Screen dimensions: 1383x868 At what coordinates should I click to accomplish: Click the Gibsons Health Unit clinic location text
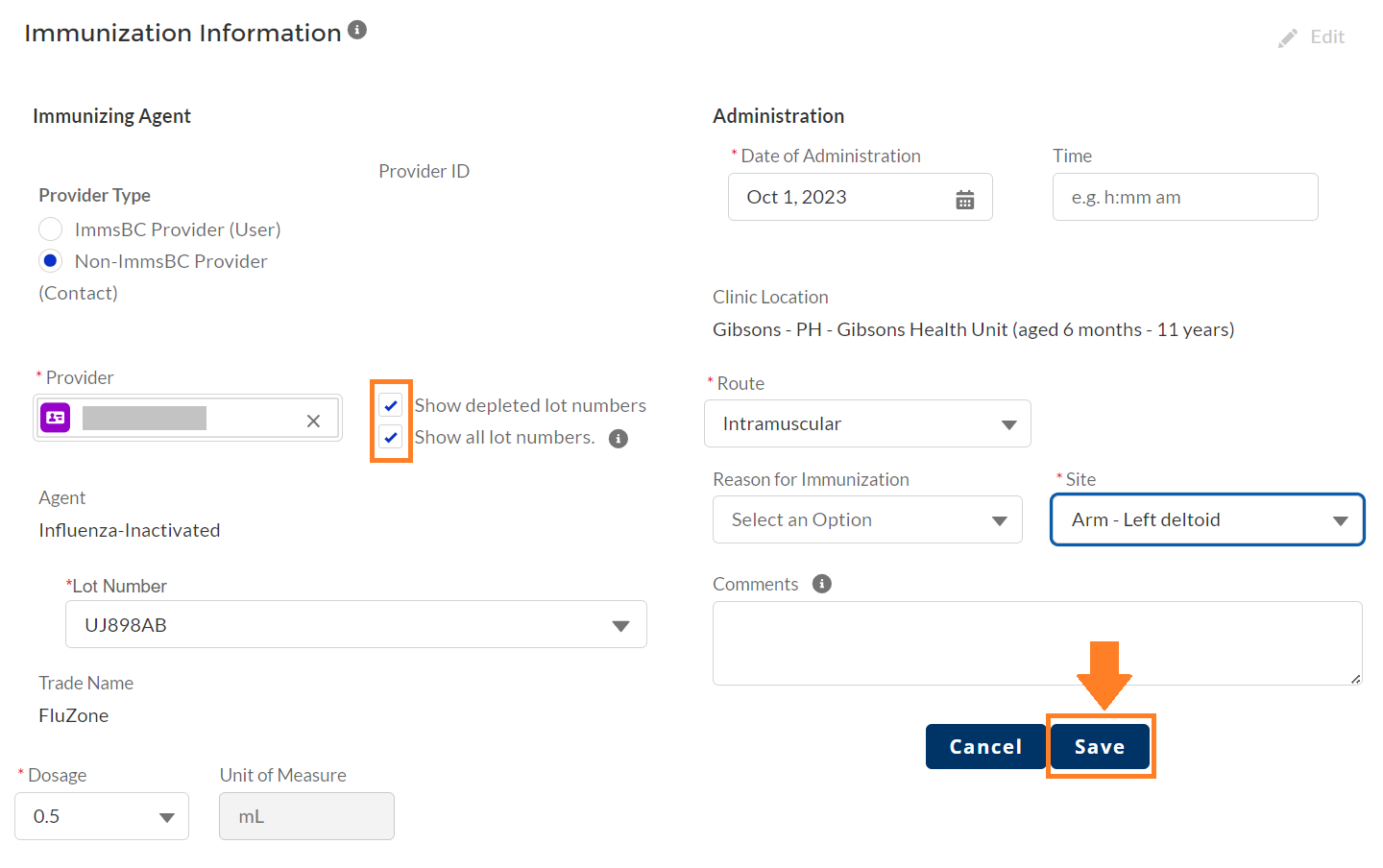coord(973,329)
